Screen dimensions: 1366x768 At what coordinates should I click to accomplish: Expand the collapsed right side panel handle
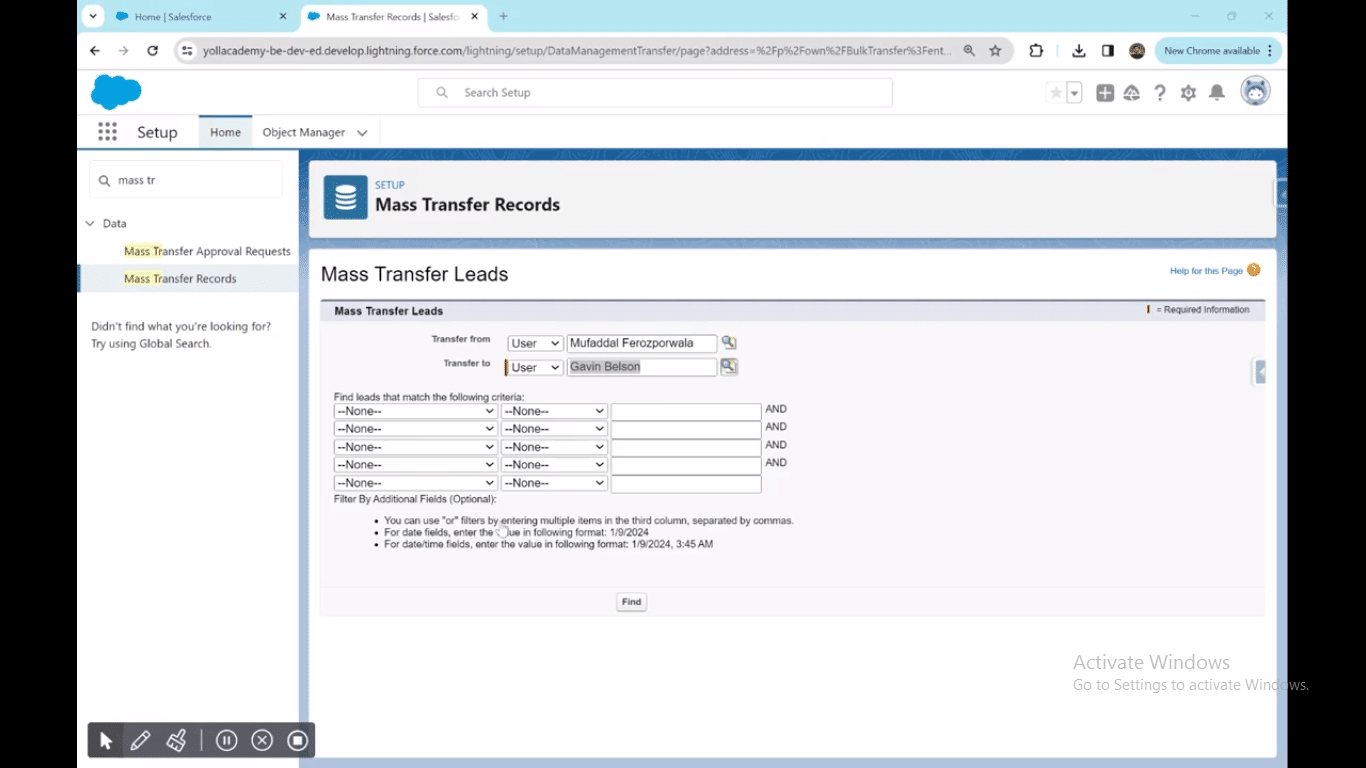[1260, 371]
